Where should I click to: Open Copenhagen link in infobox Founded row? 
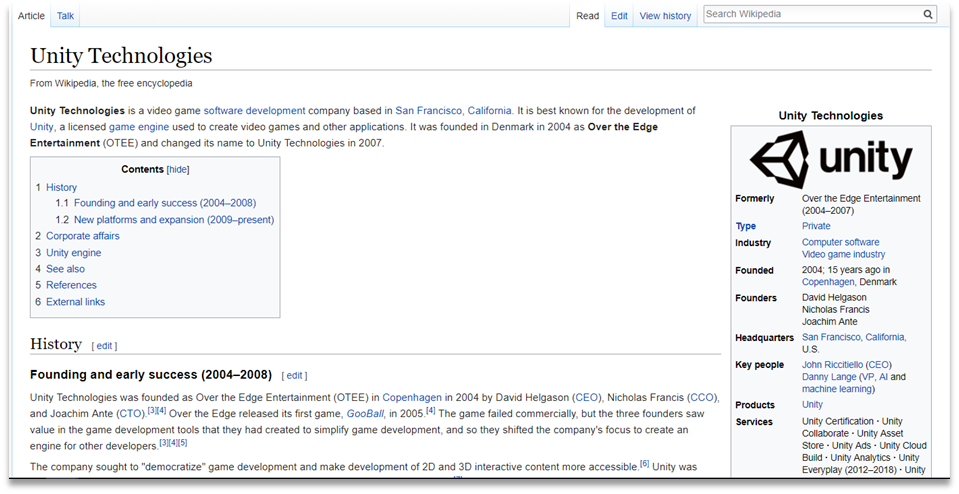[828, 282]
